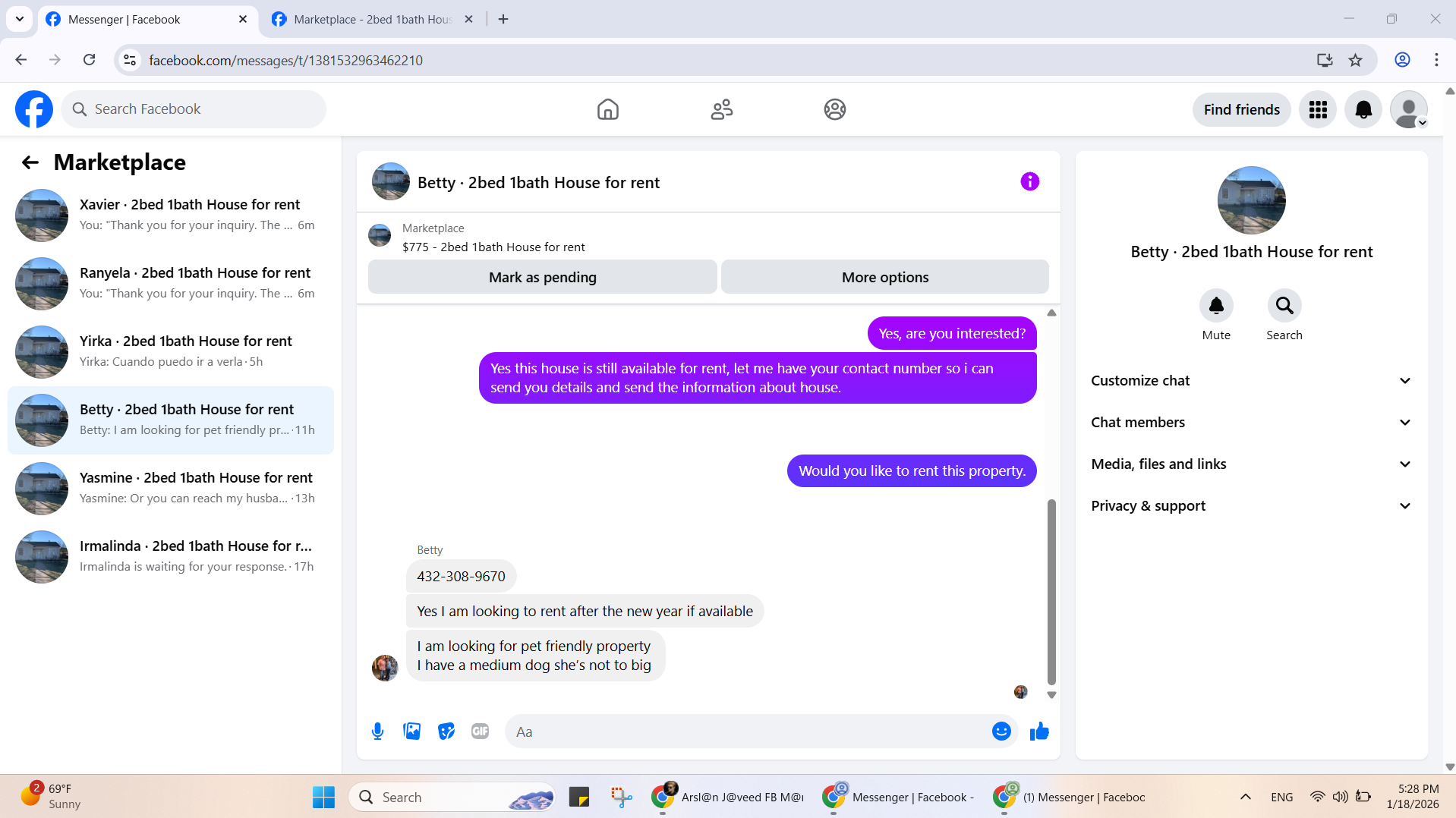This screenshot has height=818, width=1456.
Task: Choose a GIF with the GIF icon
Action: [x=481, y=731]
